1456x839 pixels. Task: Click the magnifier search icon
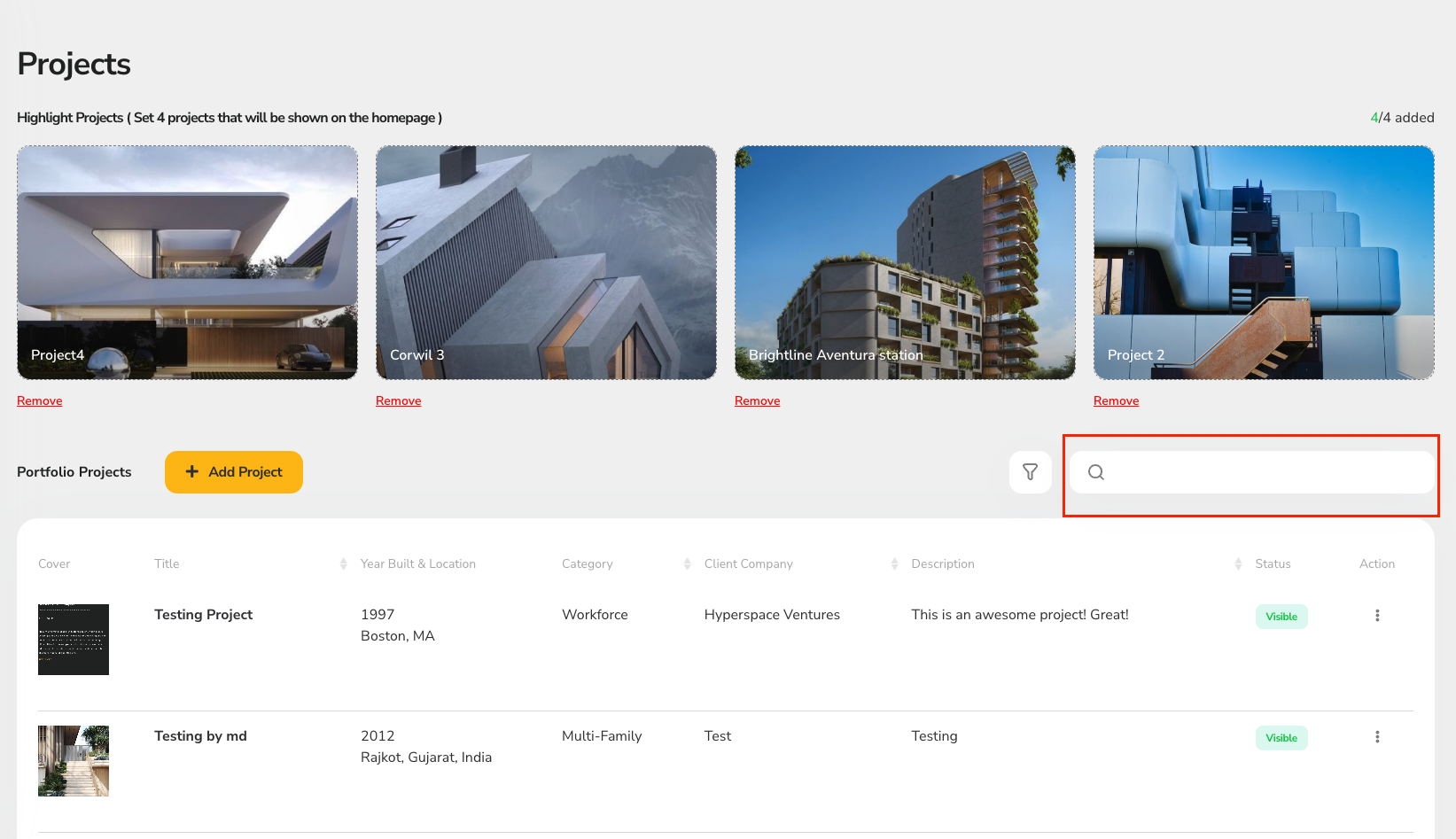coord(1096,472)
